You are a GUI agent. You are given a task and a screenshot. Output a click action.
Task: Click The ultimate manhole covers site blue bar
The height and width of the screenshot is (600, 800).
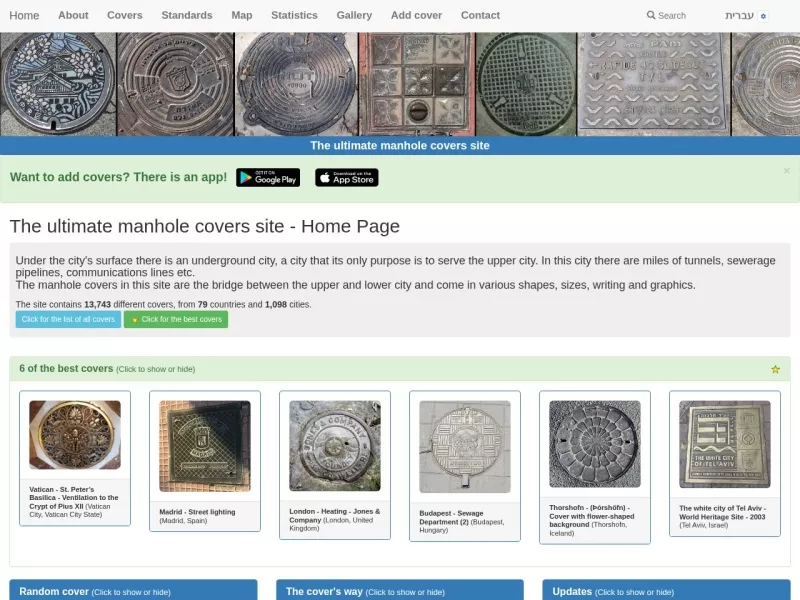pos(400,145)
